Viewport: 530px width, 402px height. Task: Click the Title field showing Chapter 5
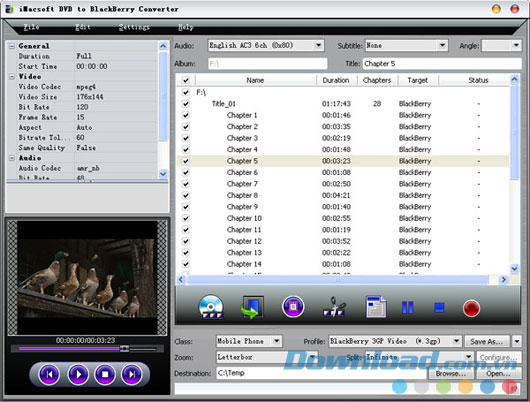pos(442,64)
